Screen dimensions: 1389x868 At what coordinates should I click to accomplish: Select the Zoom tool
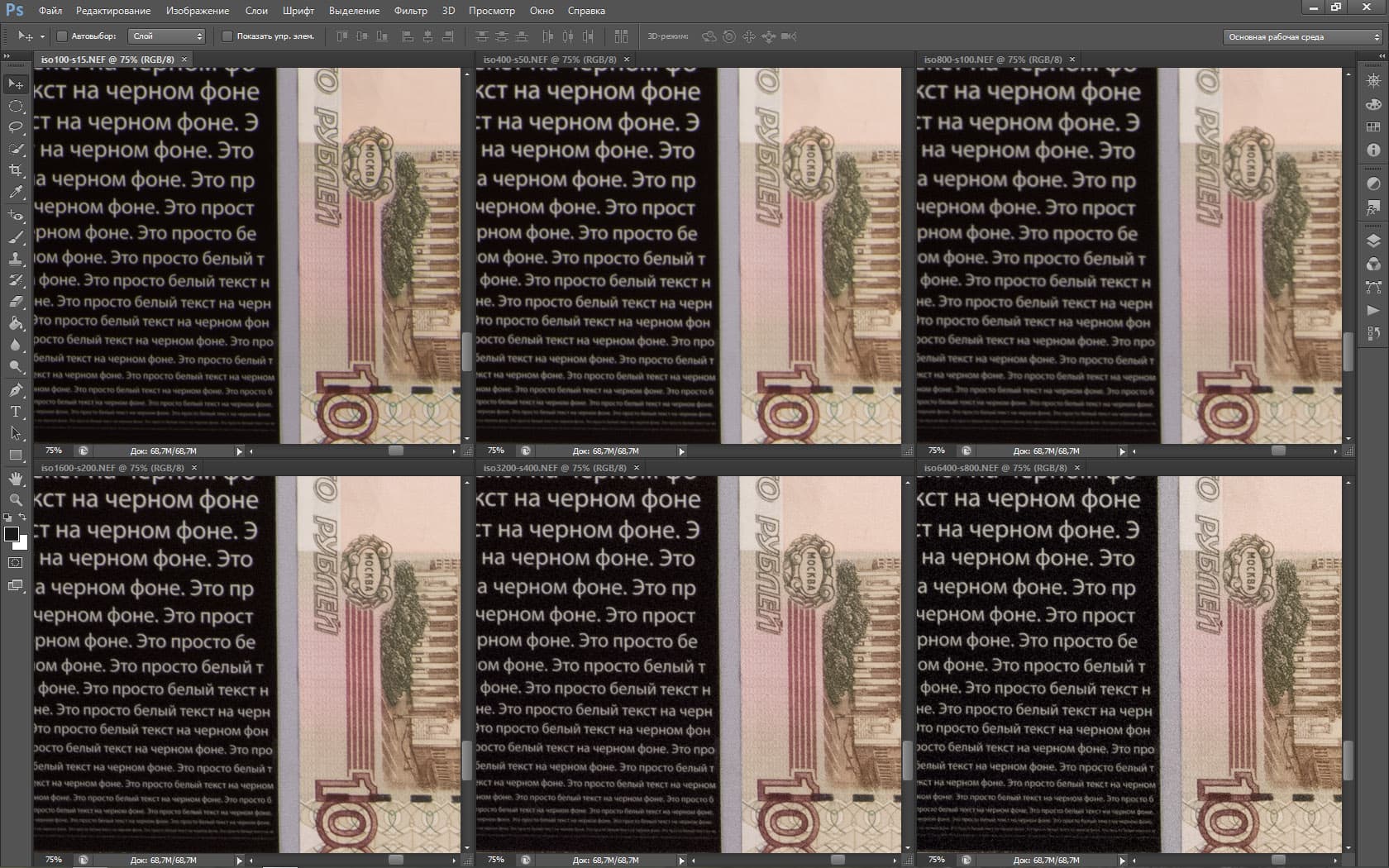[x=16, y=499]
